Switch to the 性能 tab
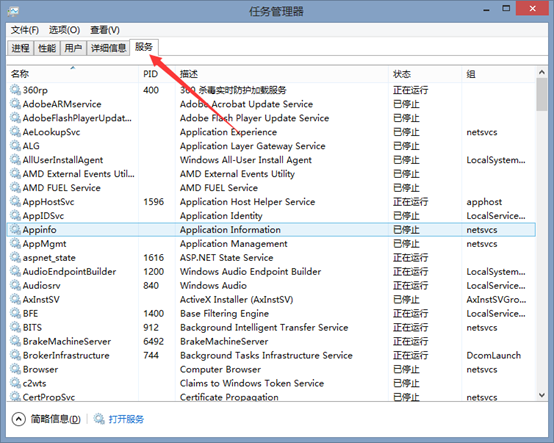This screenshot has height=443, width=554. click(x=47, y=48)
